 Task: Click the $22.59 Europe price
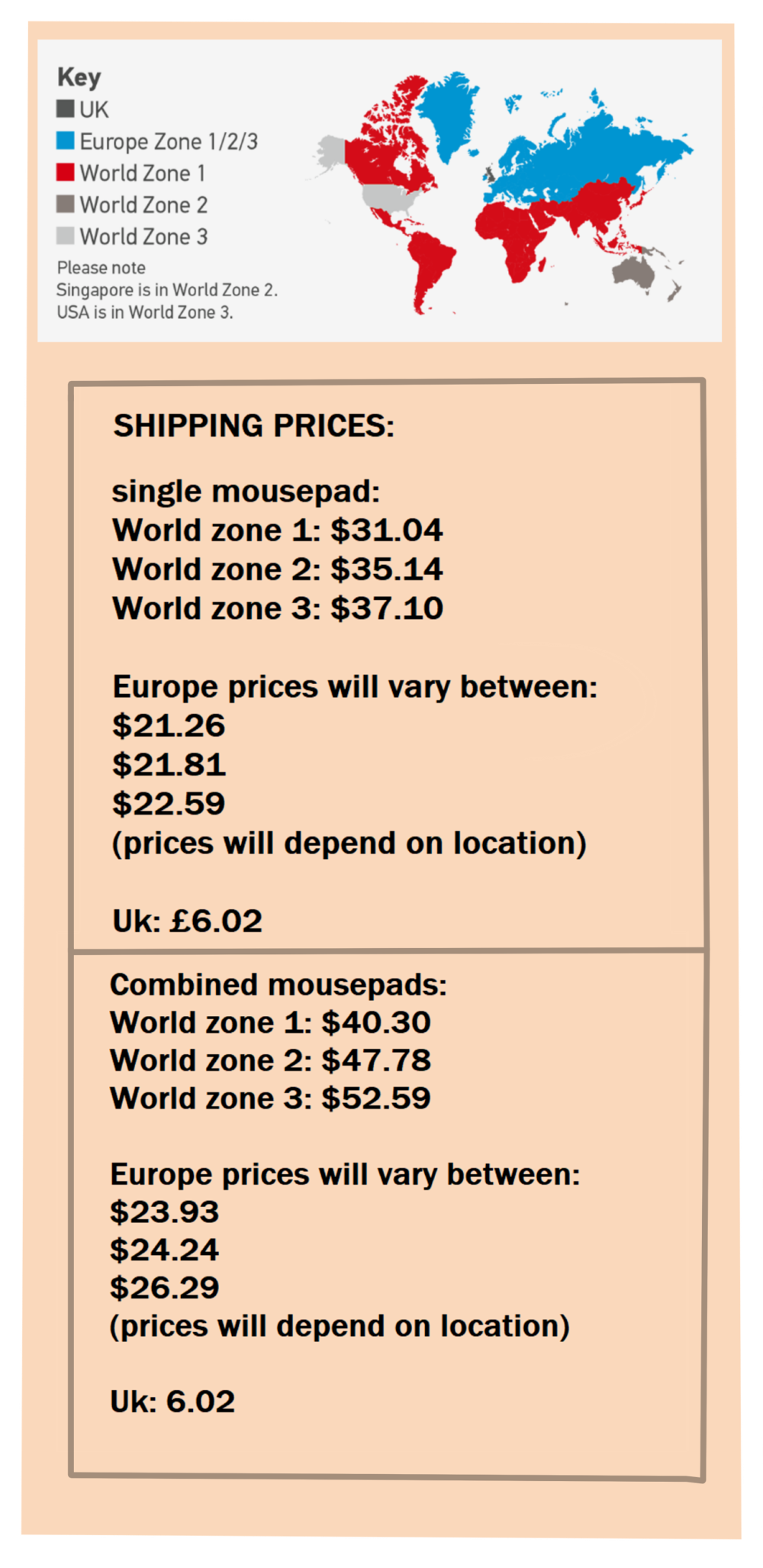pos(169,804)
